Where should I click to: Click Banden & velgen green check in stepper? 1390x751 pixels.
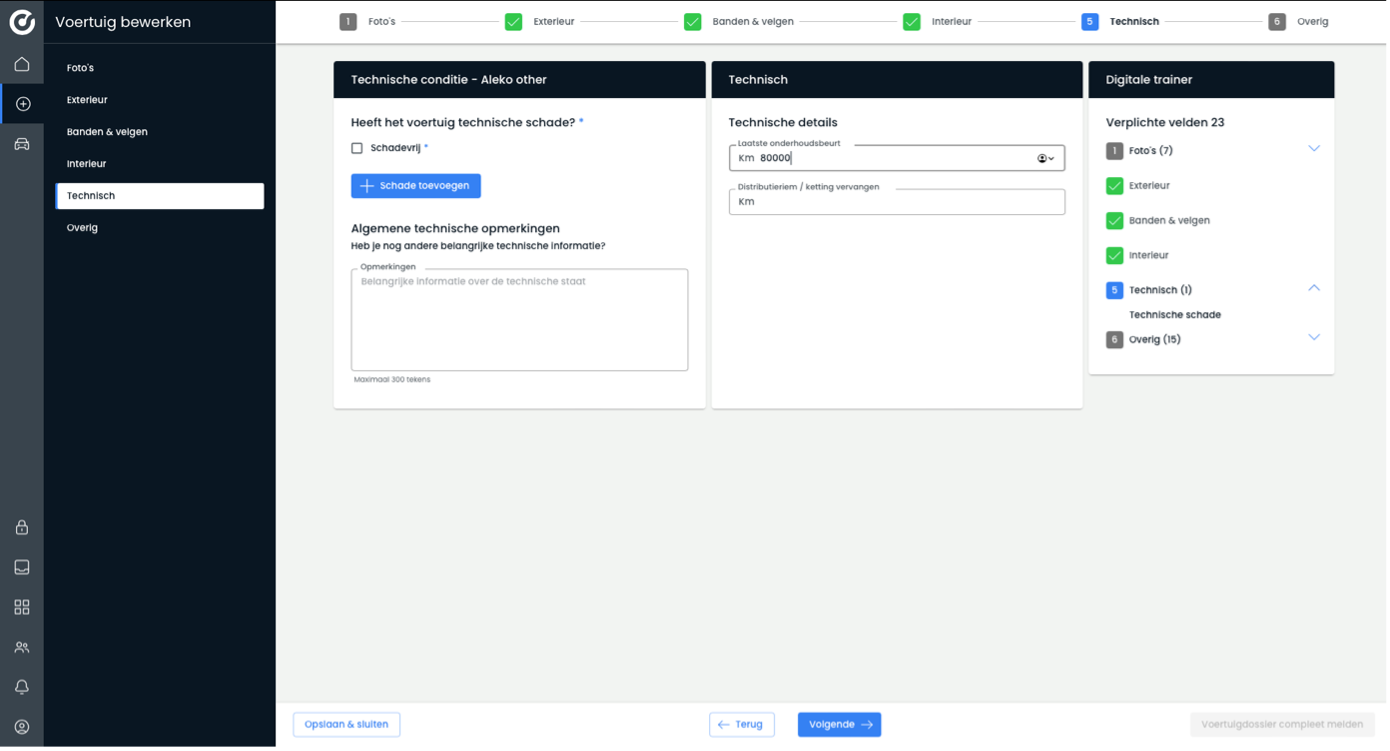pyautogui.click(x=693, y=22)
